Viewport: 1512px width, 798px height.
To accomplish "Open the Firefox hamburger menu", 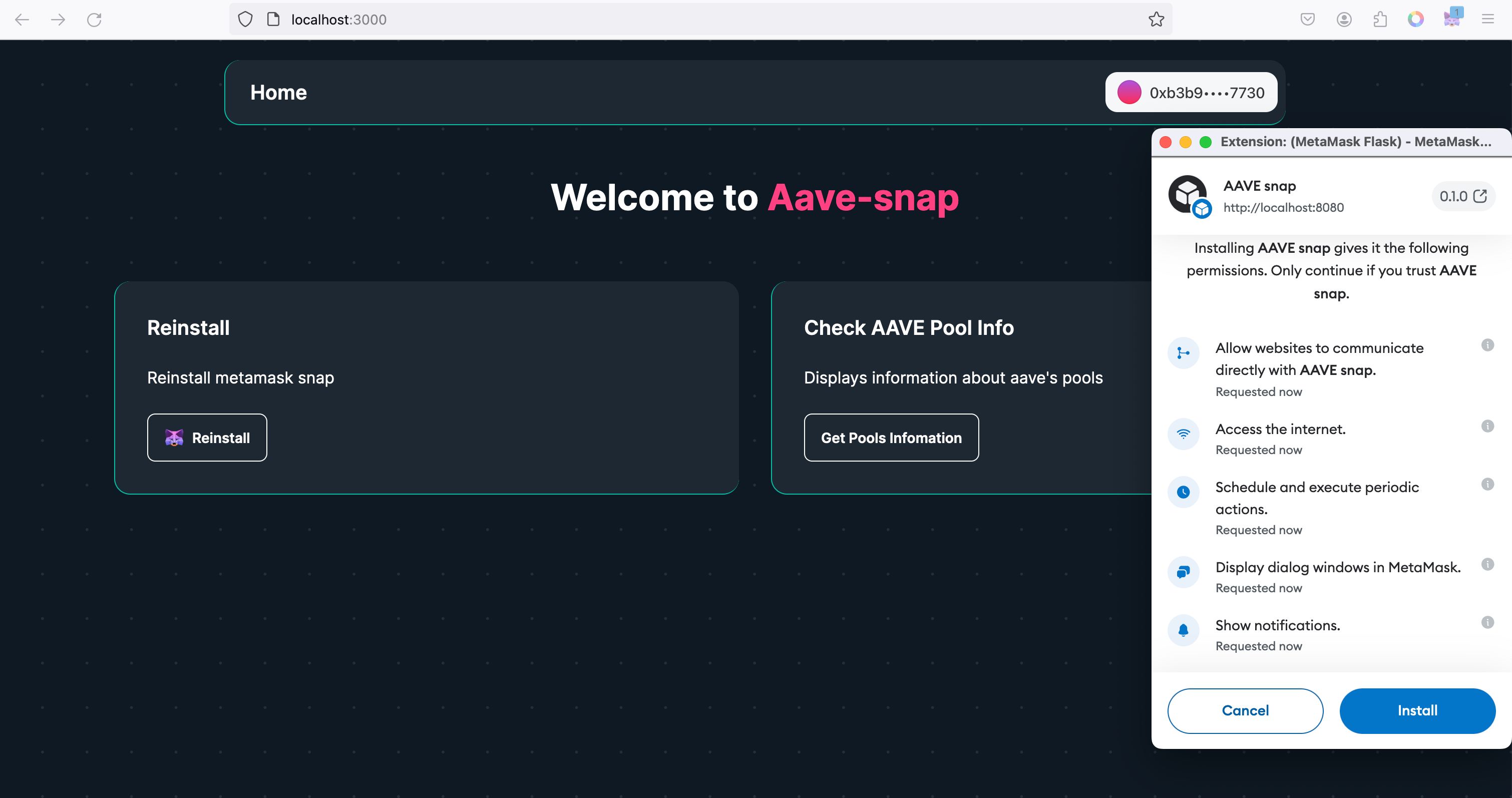I will [x=1487, y=20].
